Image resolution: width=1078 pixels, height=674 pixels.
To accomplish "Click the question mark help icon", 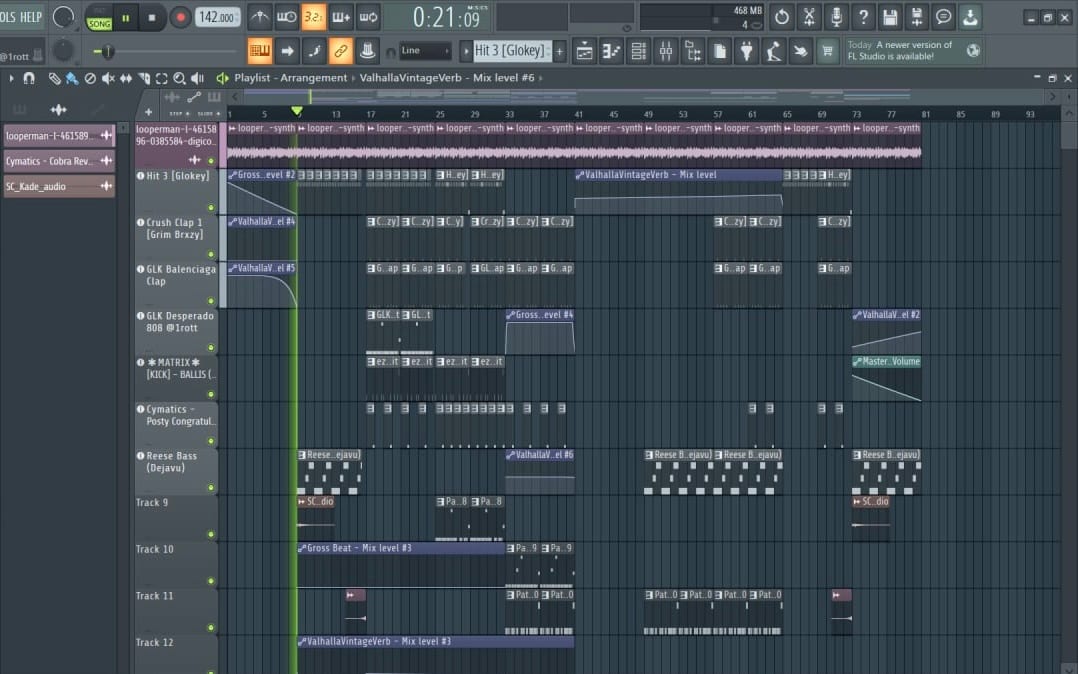I will pos(863,17).
